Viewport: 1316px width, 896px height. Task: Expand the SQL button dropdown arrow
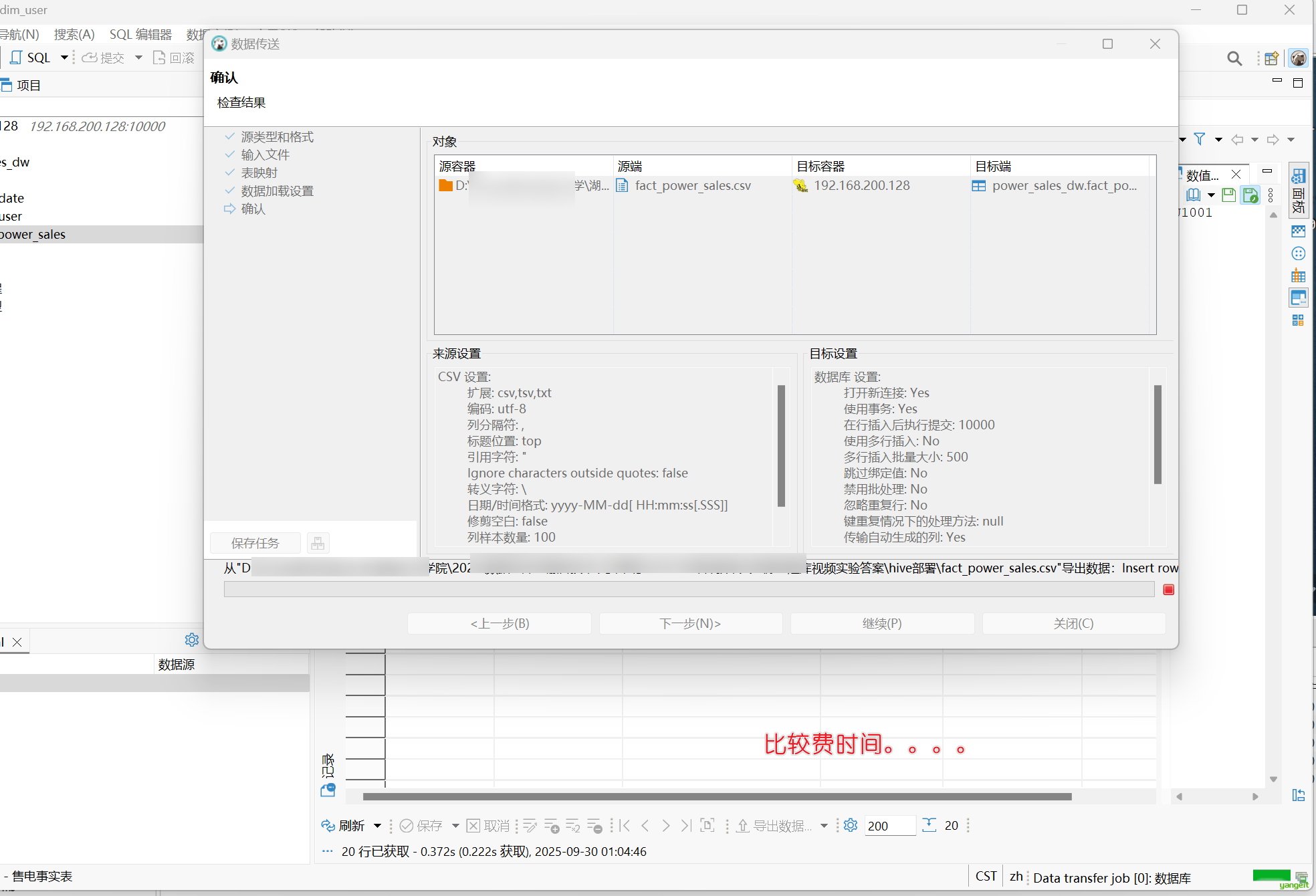(x=64, y=58)
